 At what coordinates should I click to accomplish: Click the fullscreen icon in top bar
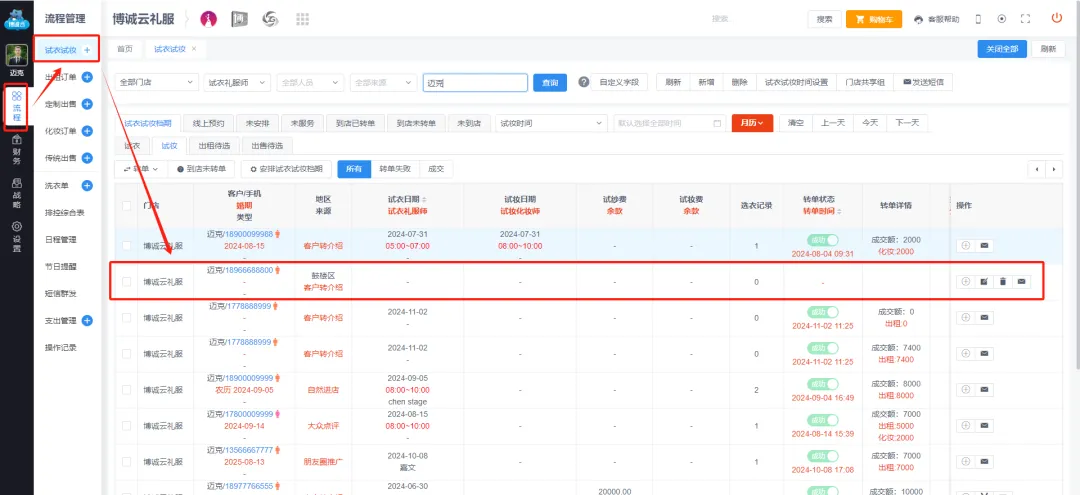click(x=1024, y=19)
